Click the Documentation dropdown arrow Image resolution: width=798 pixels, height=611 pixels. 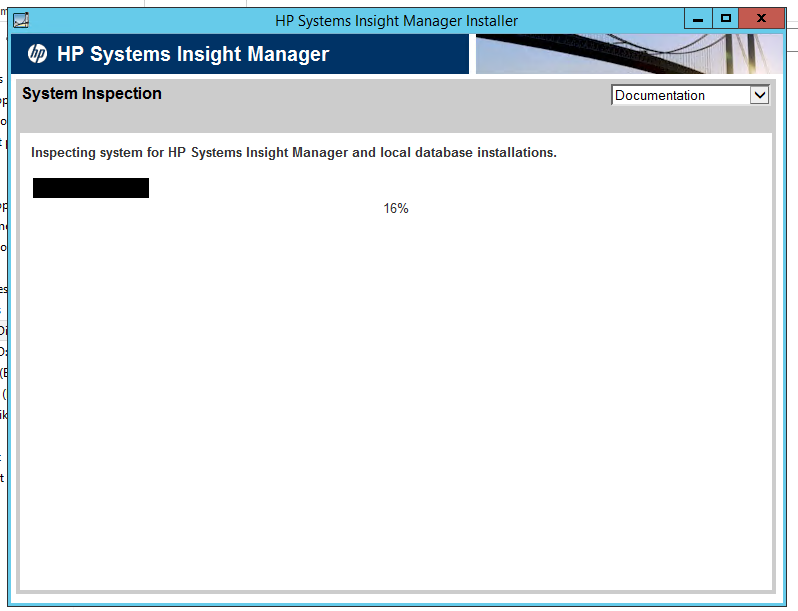[x=759, y=95]
